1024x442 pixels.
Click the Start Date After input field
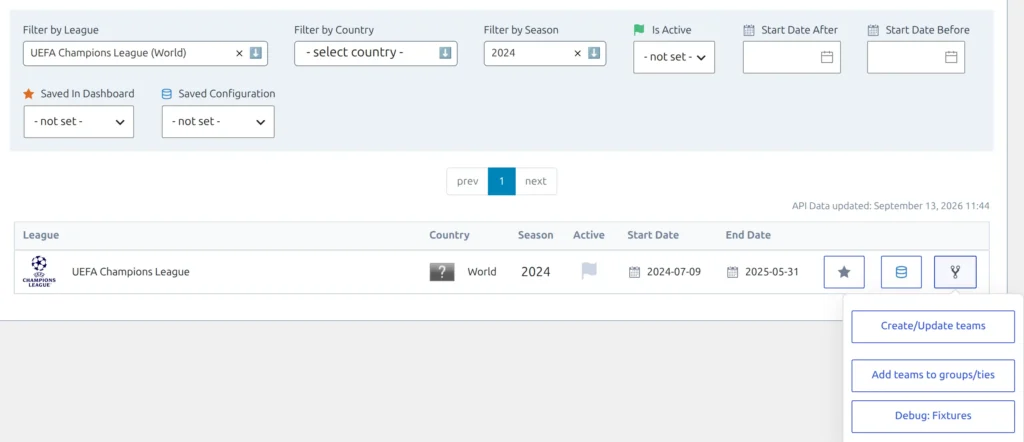point(792,57)
